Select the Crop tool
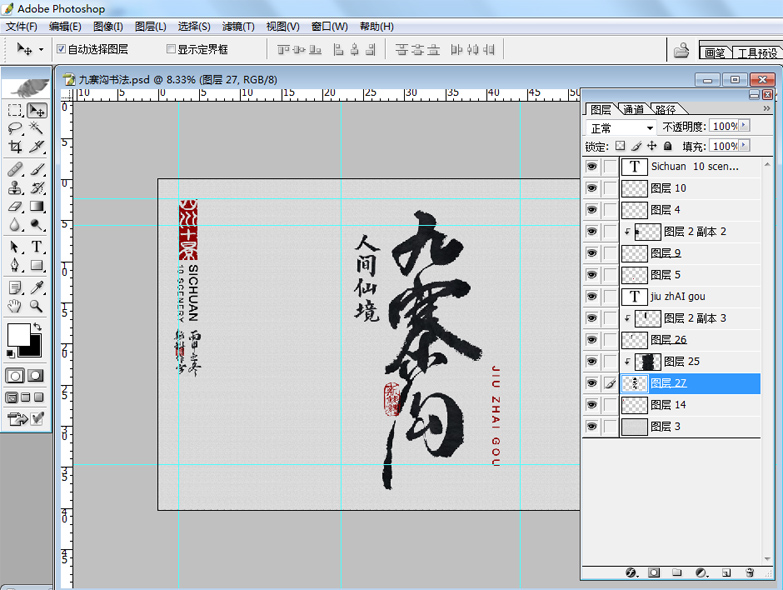 [x=15, y=147]
